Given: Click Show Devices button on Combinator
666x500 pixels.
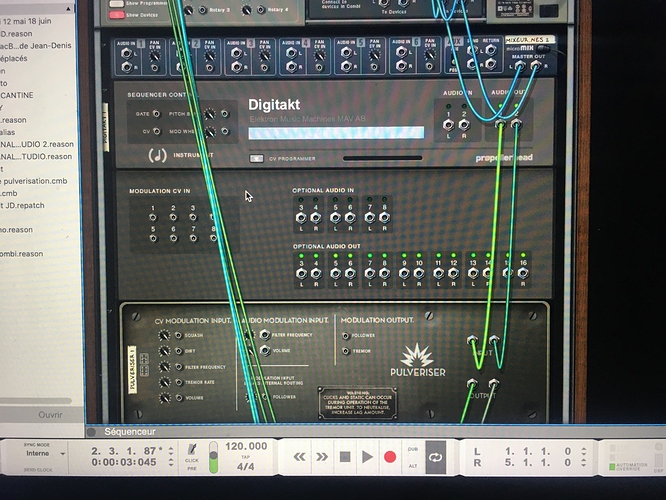Looking at the screenshot, I should pos(117,15).
